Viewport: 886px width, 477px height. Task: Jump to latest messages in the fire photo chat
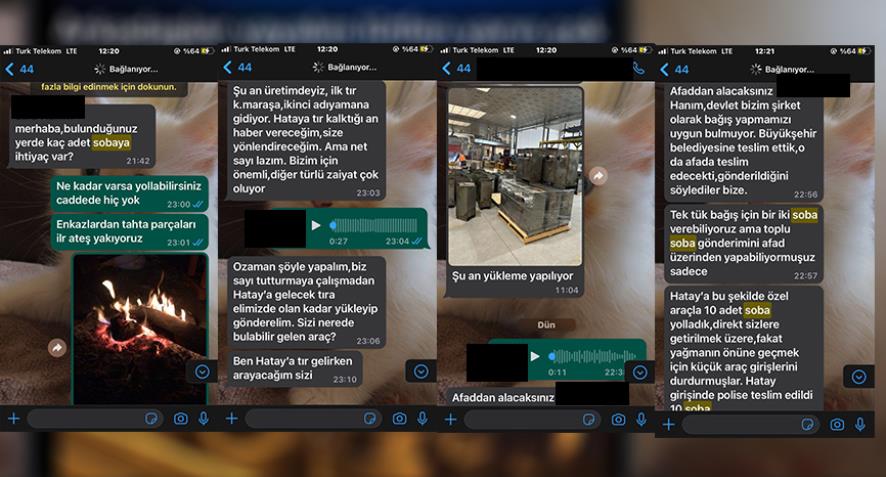click(x=202, y=371)
